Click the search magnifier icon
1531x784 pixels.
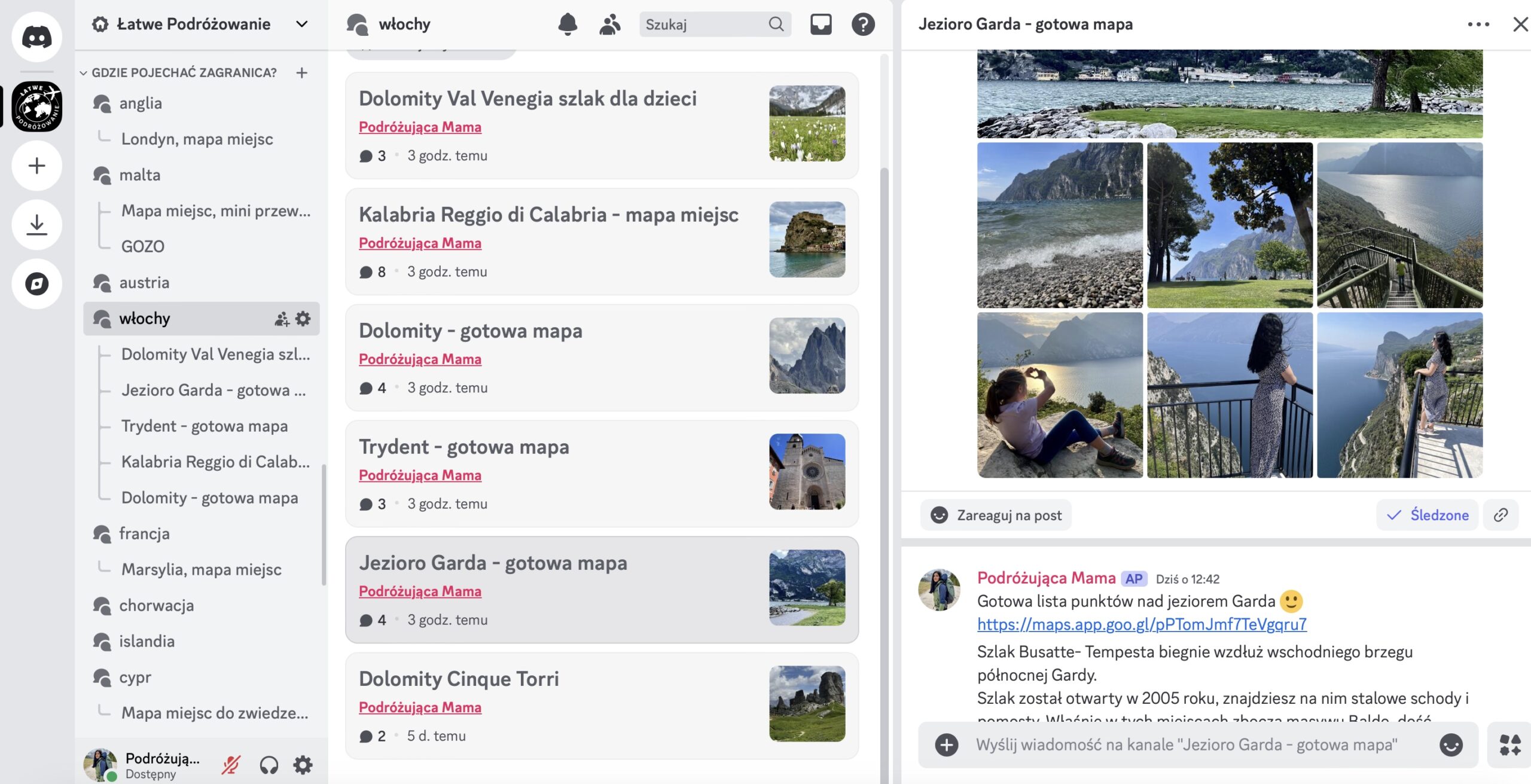click(x=776, y=25)
